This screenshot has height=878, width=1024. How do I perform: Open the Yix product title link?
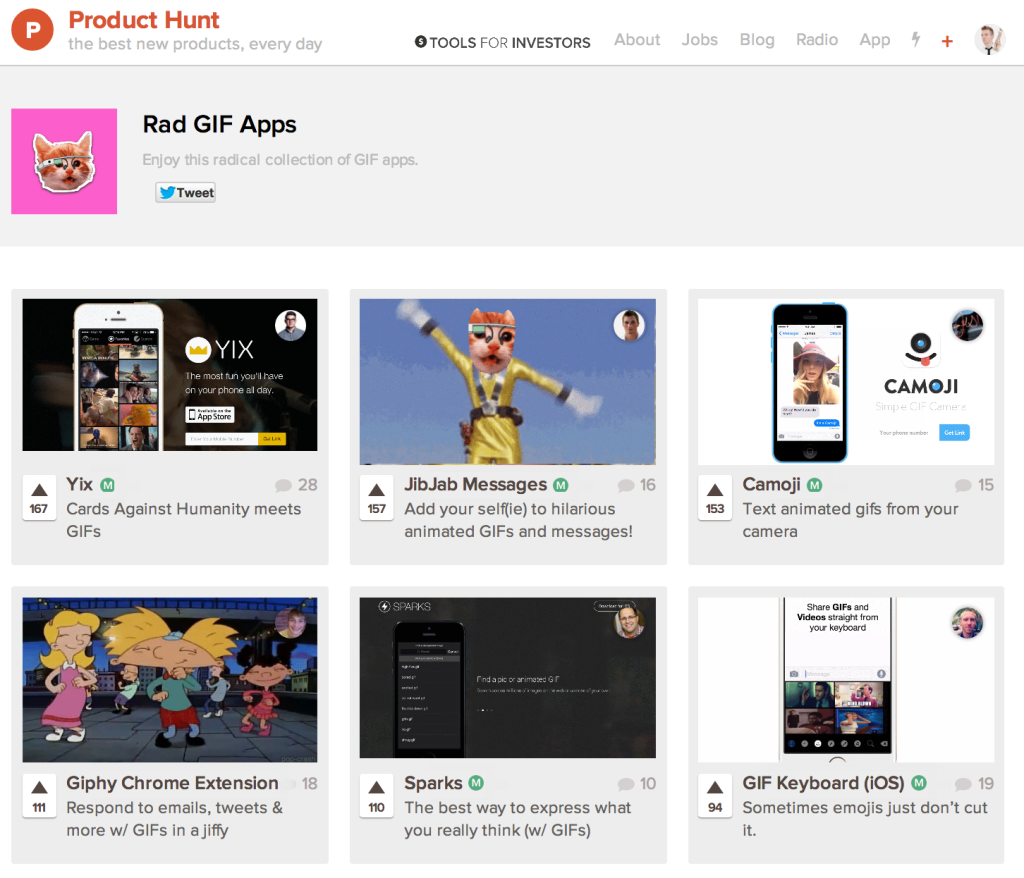pos(80,484)
